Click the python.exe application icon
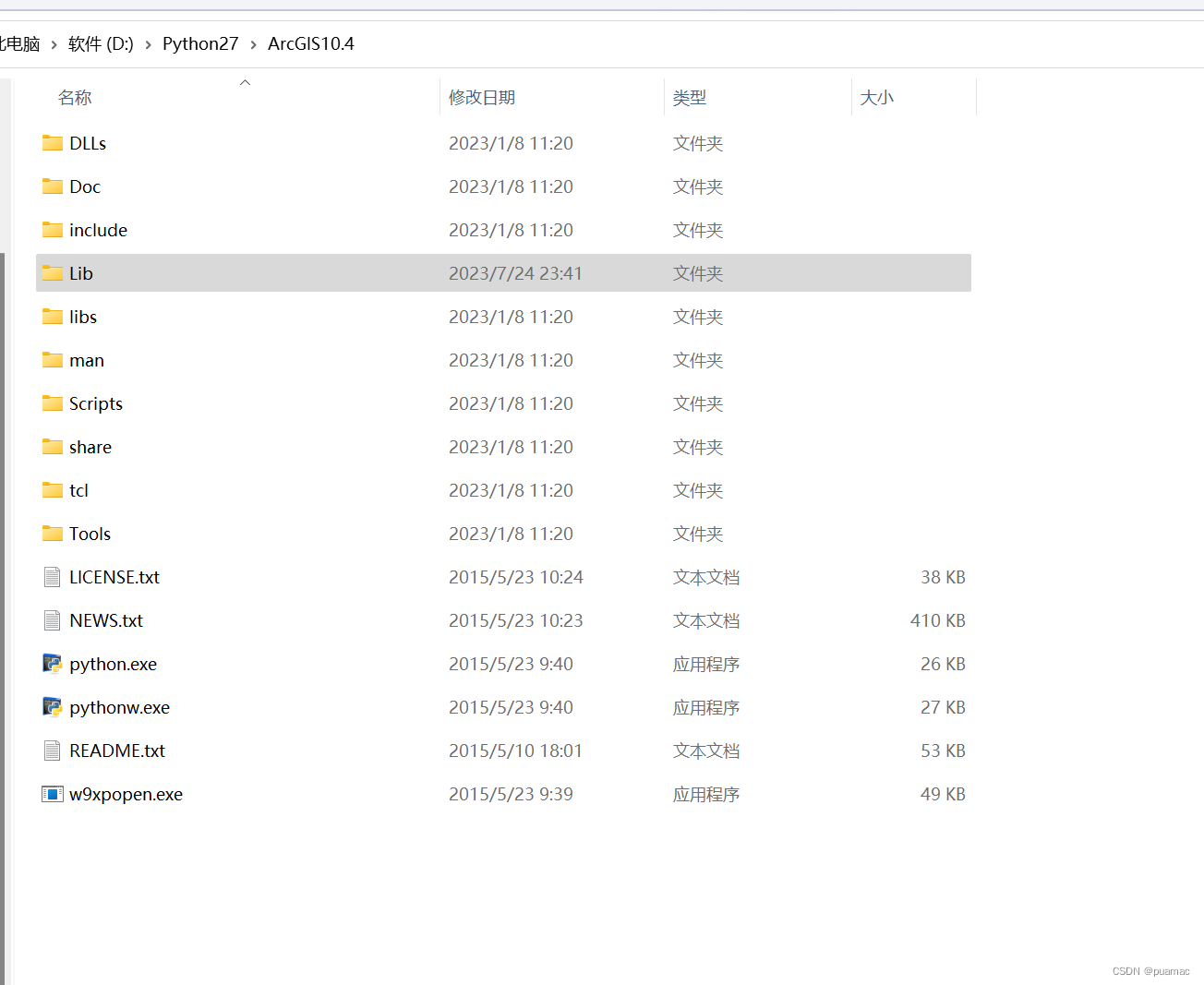The height and width of the screenshot is (985, 1204). [53, 664]
